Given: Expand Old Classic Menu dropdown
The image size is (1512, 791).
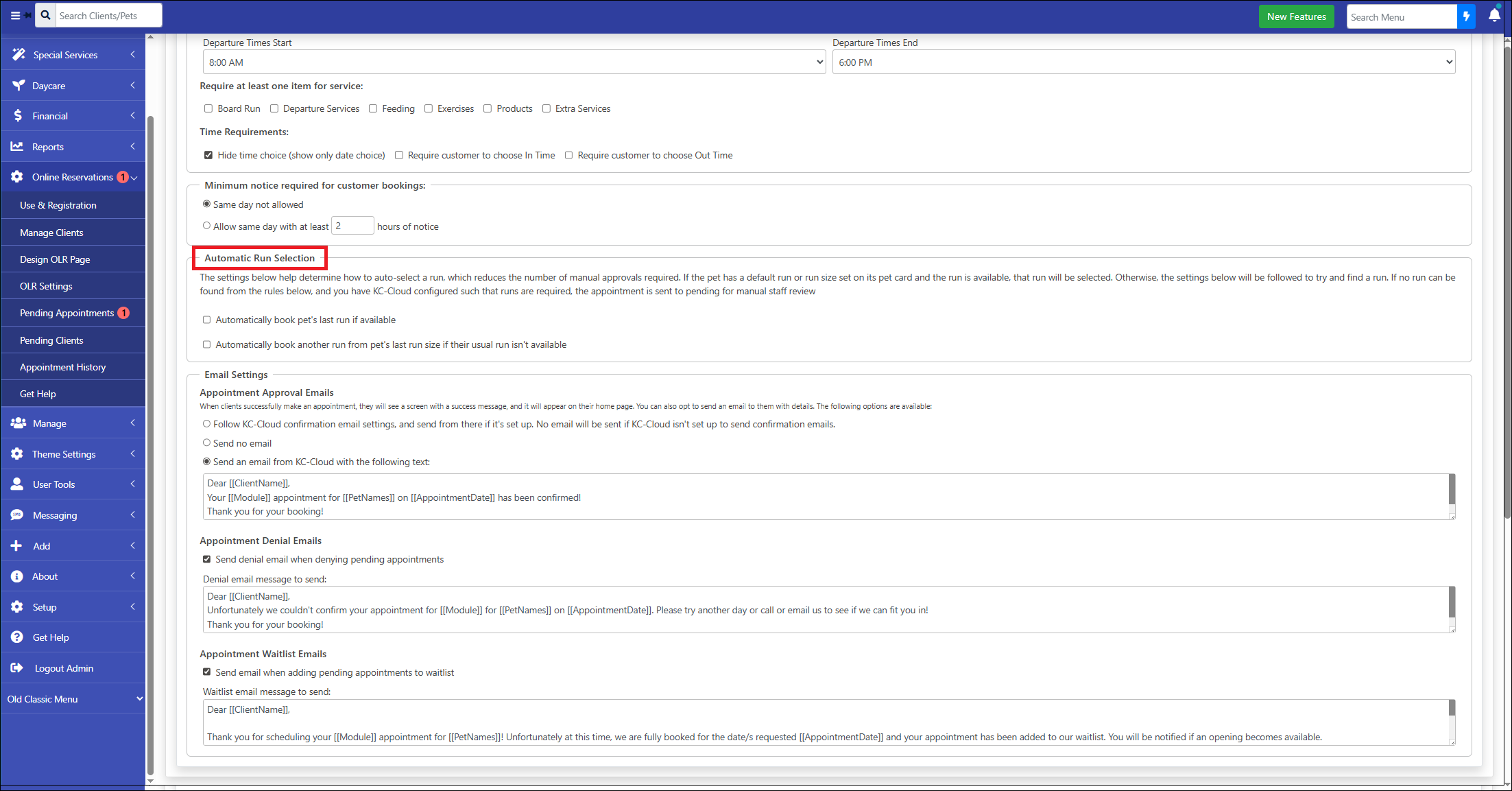Looking at the screenshot, I should (x=73, y=698).
